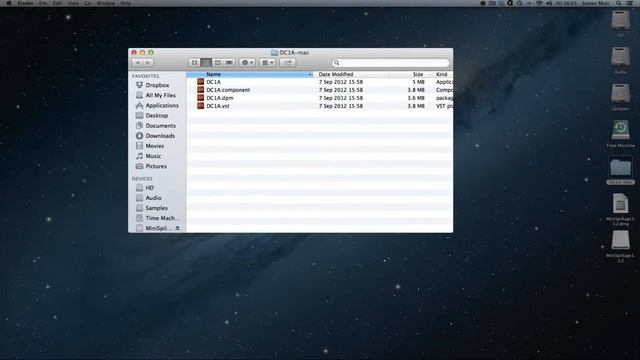The width and height of the screenshot is (640, 360).
Task: Click the DC1A.dpm file name
Action: click(x=220, y=98)
